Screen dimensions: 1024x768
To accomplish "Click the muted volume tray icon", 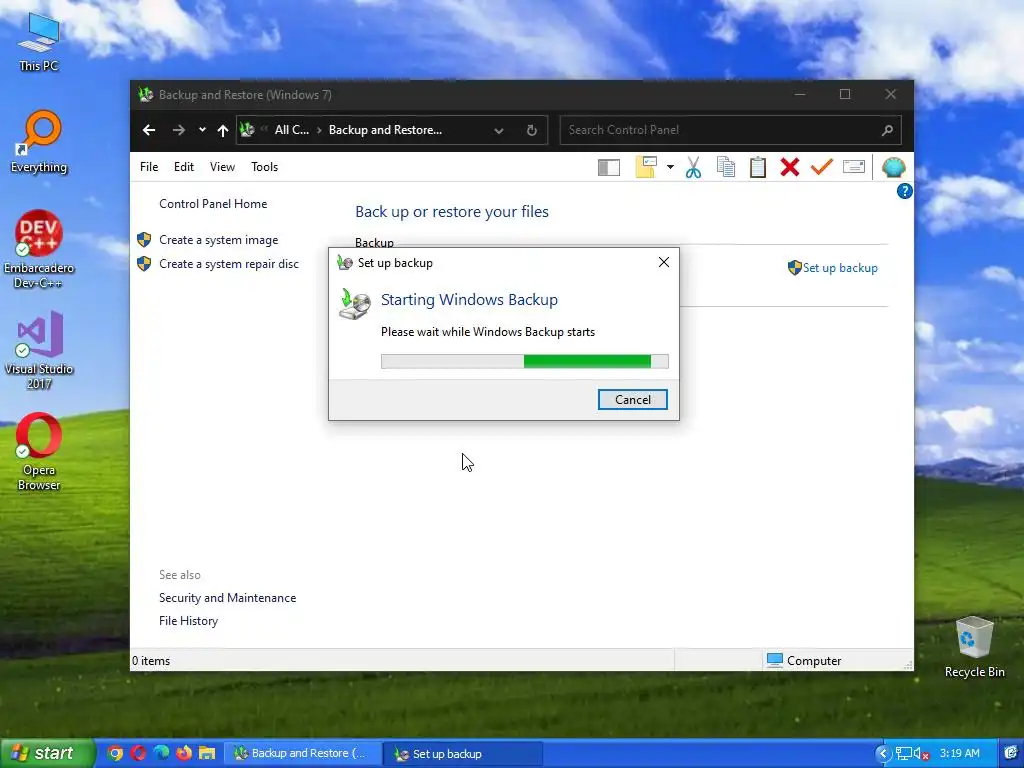I will (x=921, y=754).
